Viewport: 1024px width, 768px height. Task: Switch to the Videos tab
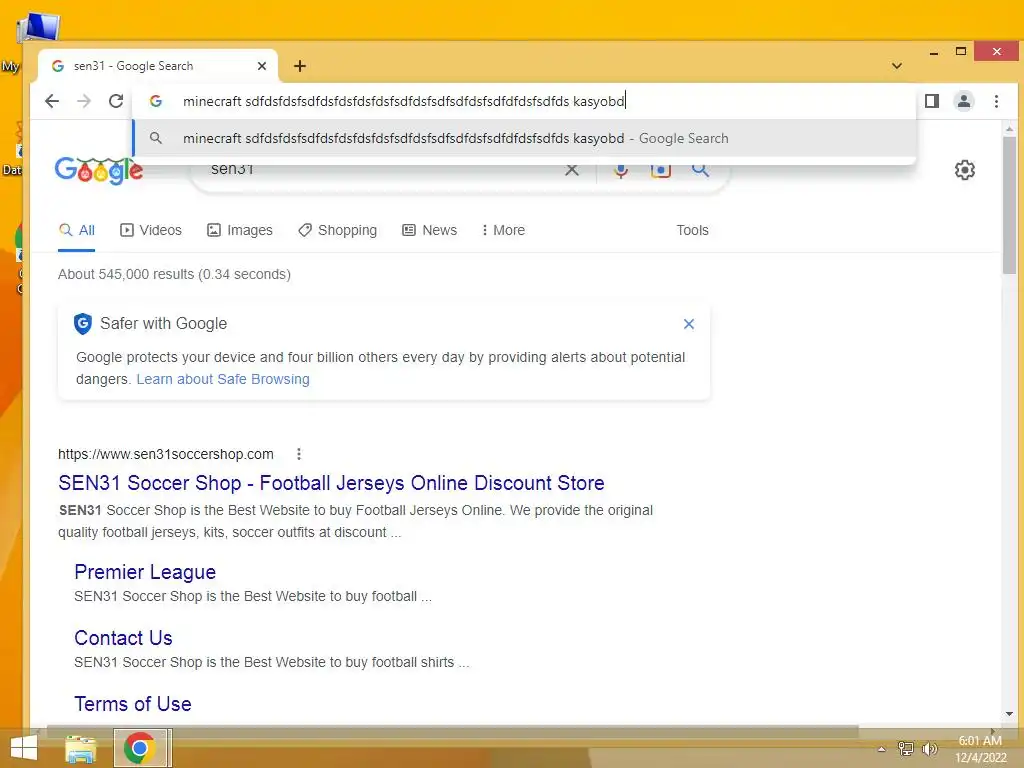coord(151,231)
